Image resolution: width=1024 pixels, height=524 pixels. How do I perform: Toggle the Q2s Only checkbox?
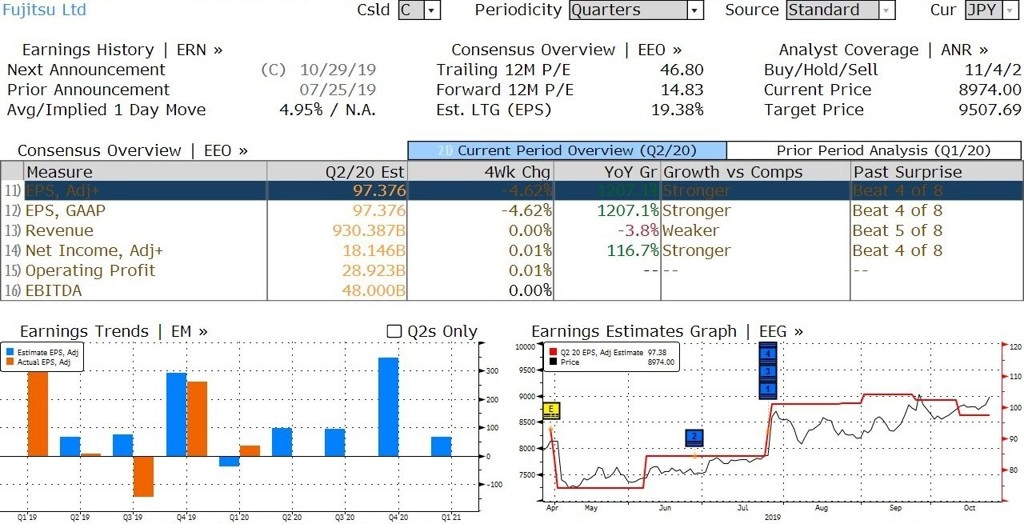click(394, 331)
